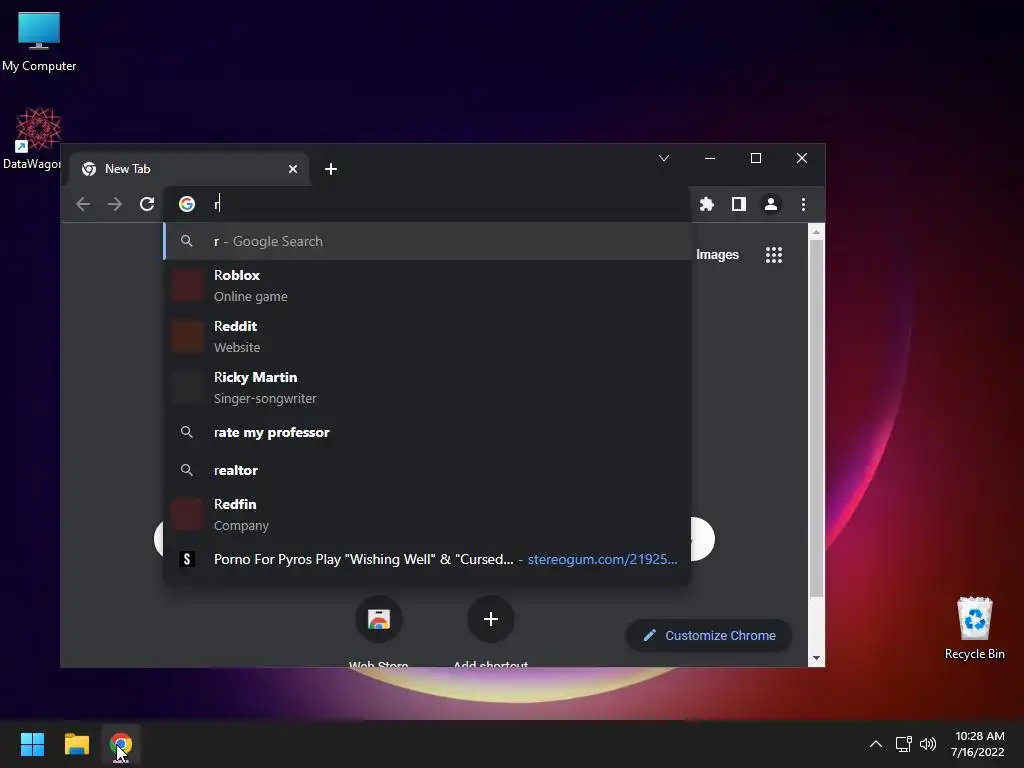Open a new tab with plus button
Screen dimensions: 1024x768
pos(330,169)
